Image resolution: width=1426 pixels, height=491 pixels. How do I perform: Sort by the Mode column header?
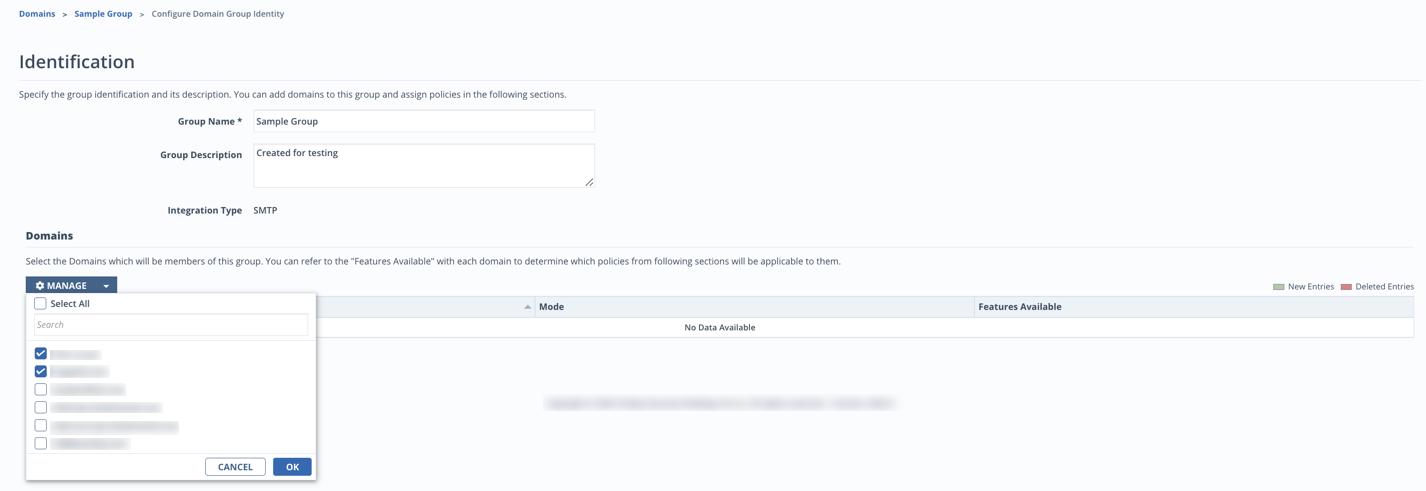754,307
